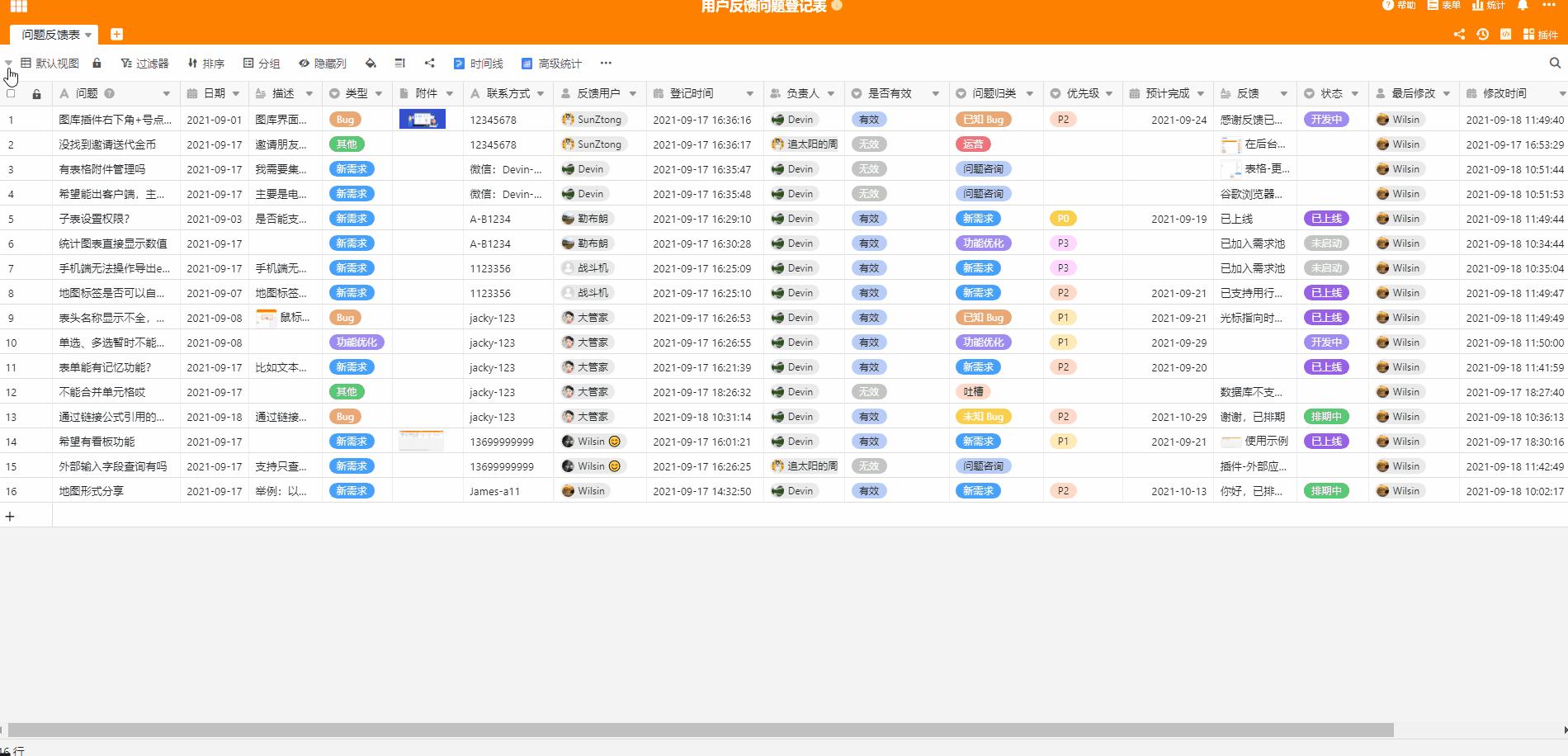Open the 问题反馈表 tab dropdown arrow
Screen dimensions: 1568x756
pos(88,35)
